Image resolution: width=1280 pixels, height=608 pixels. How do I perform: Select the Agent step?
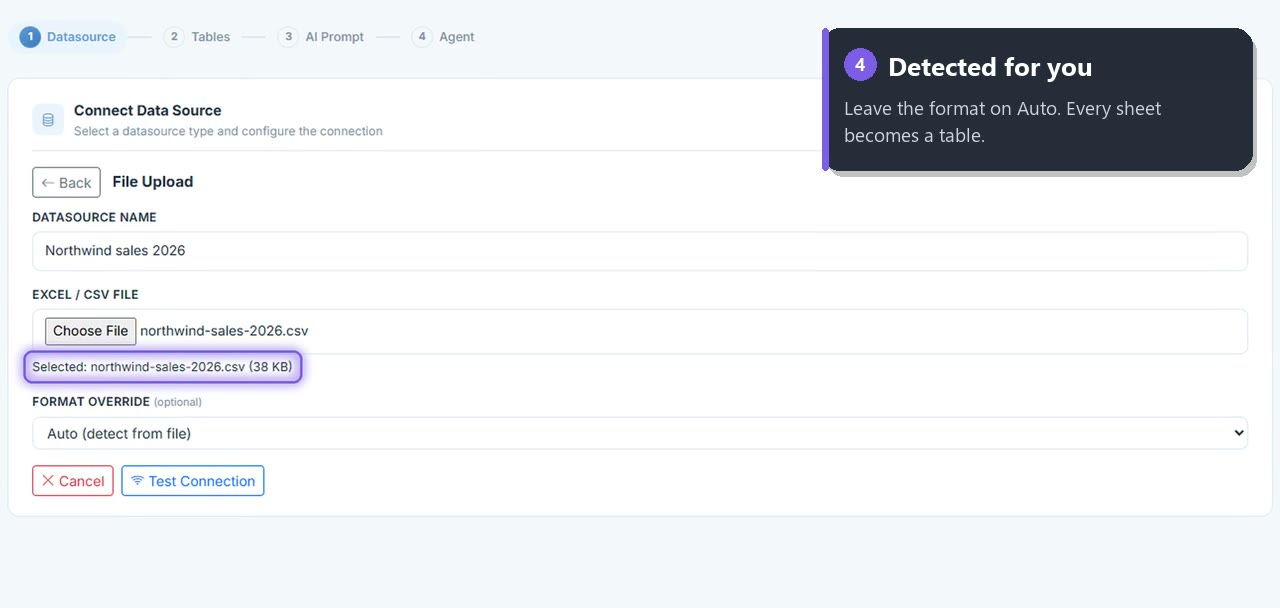tap(443, 37)
